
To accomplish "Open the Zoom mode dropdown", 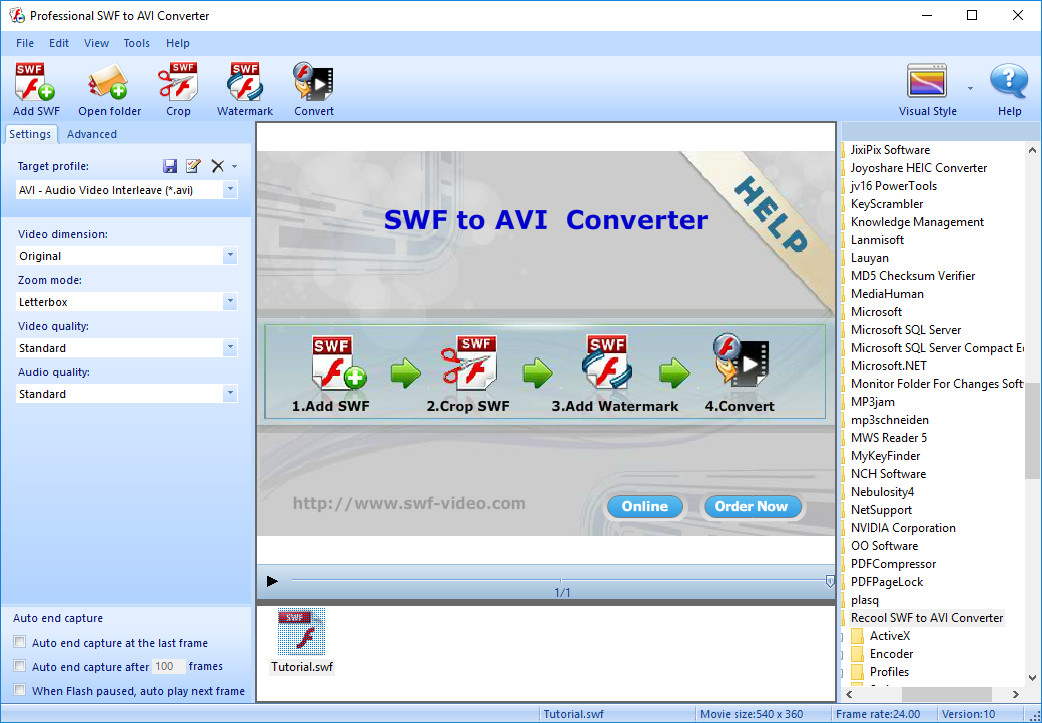I will 230,301.
